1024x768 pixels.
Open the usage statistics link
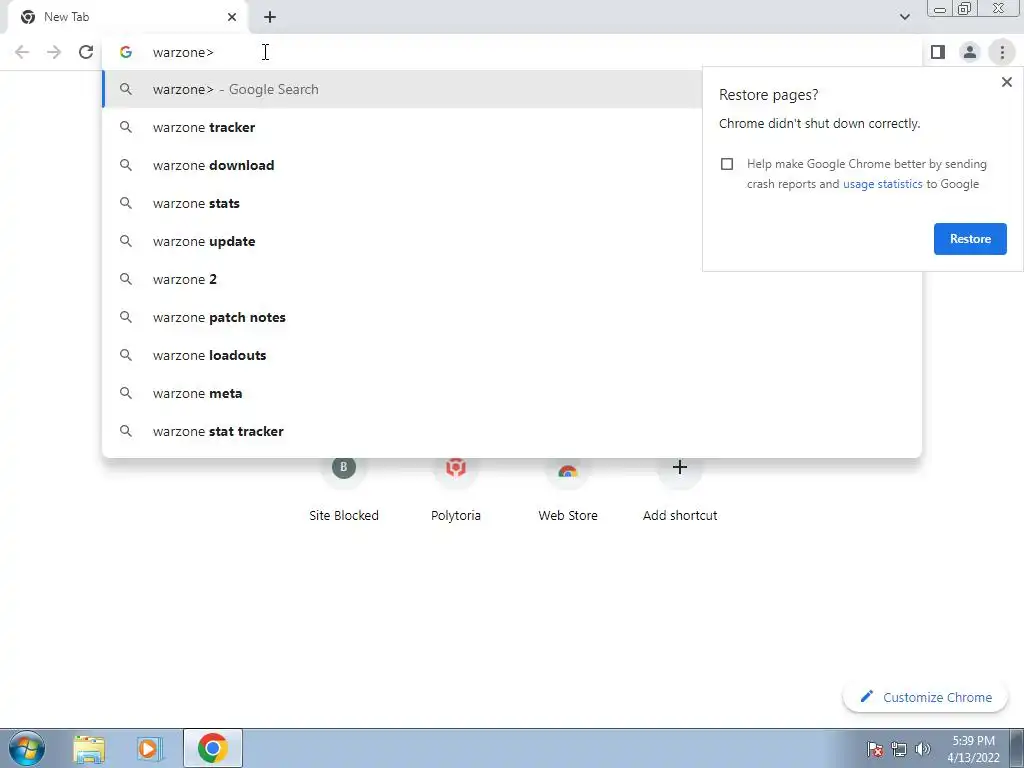click(x=882, y=184)
